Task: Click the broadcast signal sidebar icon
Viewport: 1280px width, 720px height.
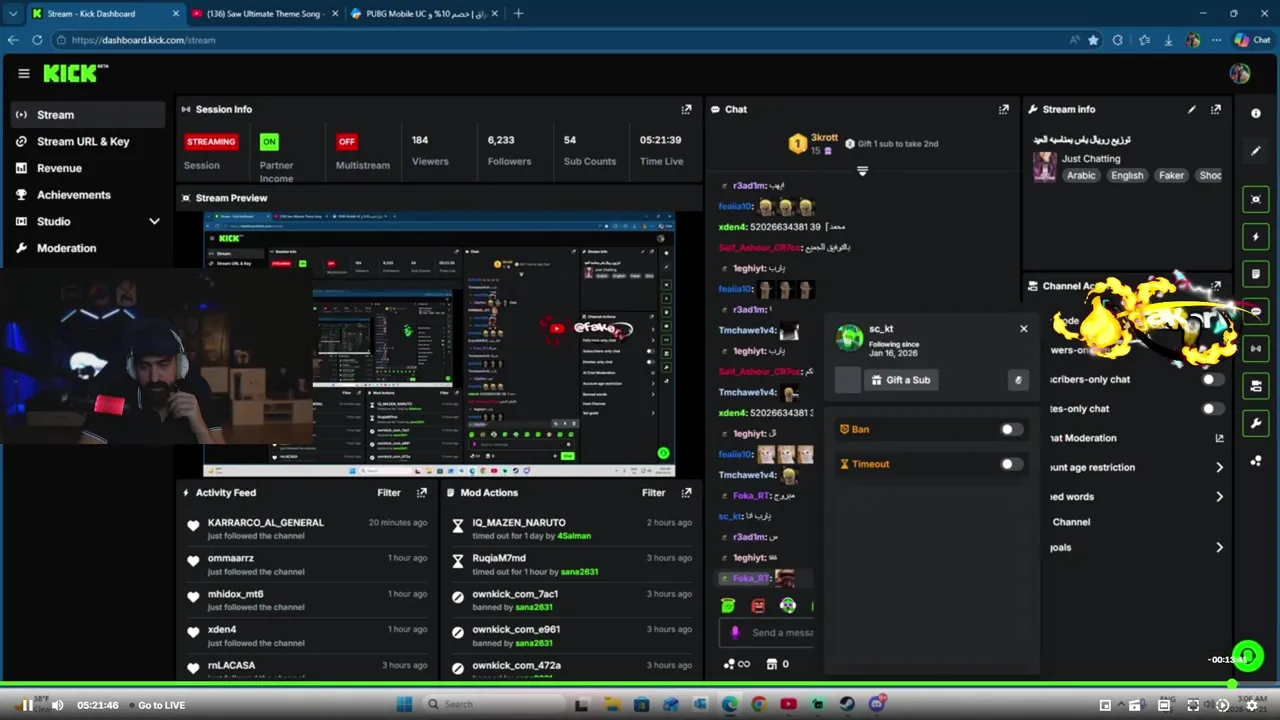Action: pos(1256,348)
